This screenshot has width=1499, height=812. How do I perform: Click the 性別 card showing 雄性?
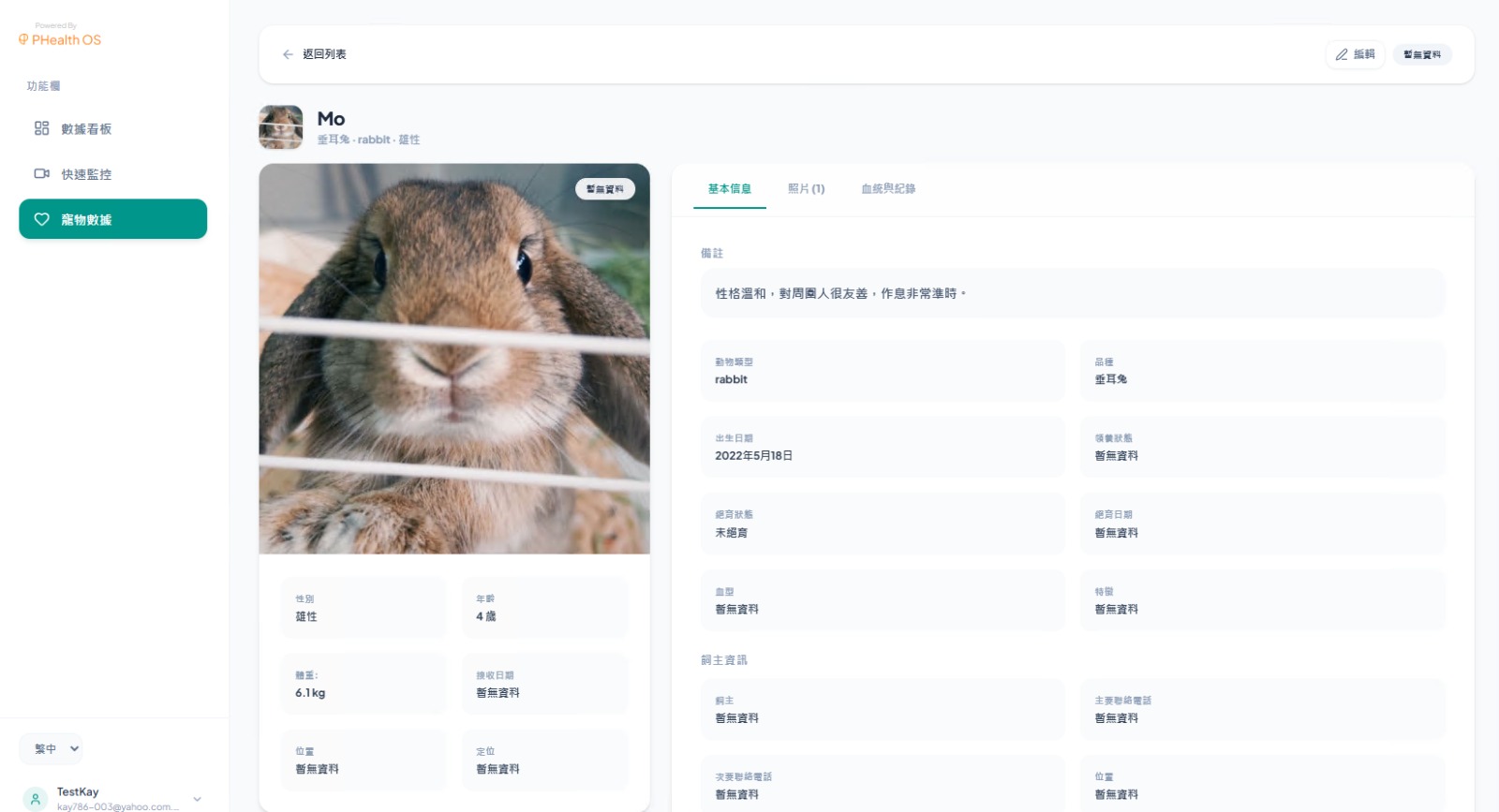coord(364,608)
